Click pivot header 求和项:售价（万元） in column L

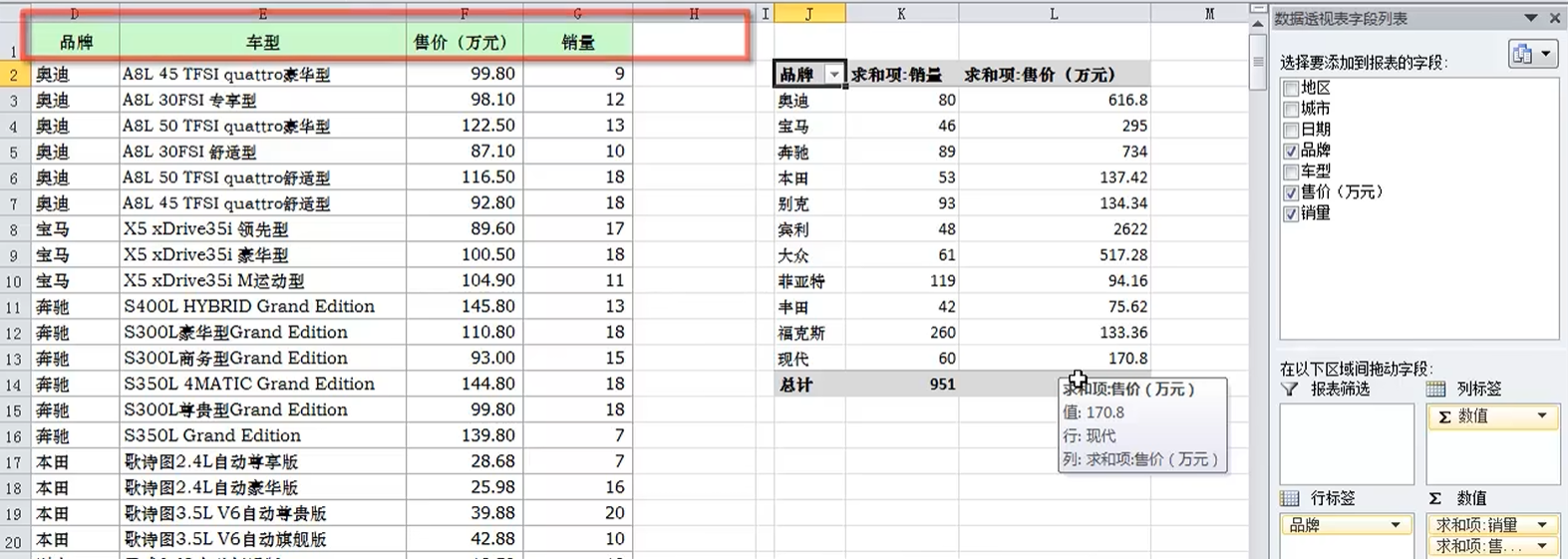1055,75
